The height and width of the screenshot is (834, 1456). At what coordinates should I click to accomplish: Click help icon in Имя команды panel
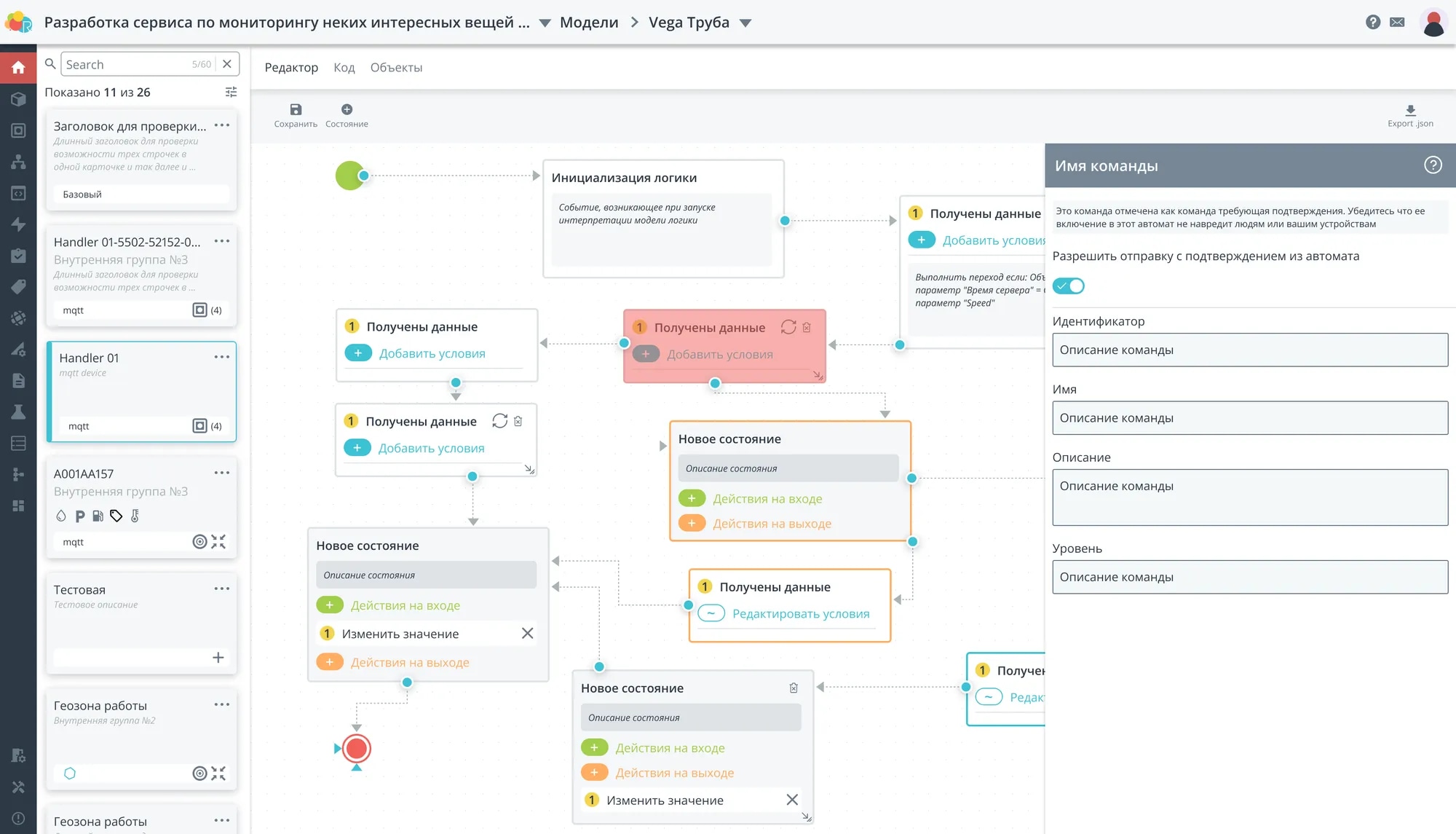click(x=1433, y=165)
